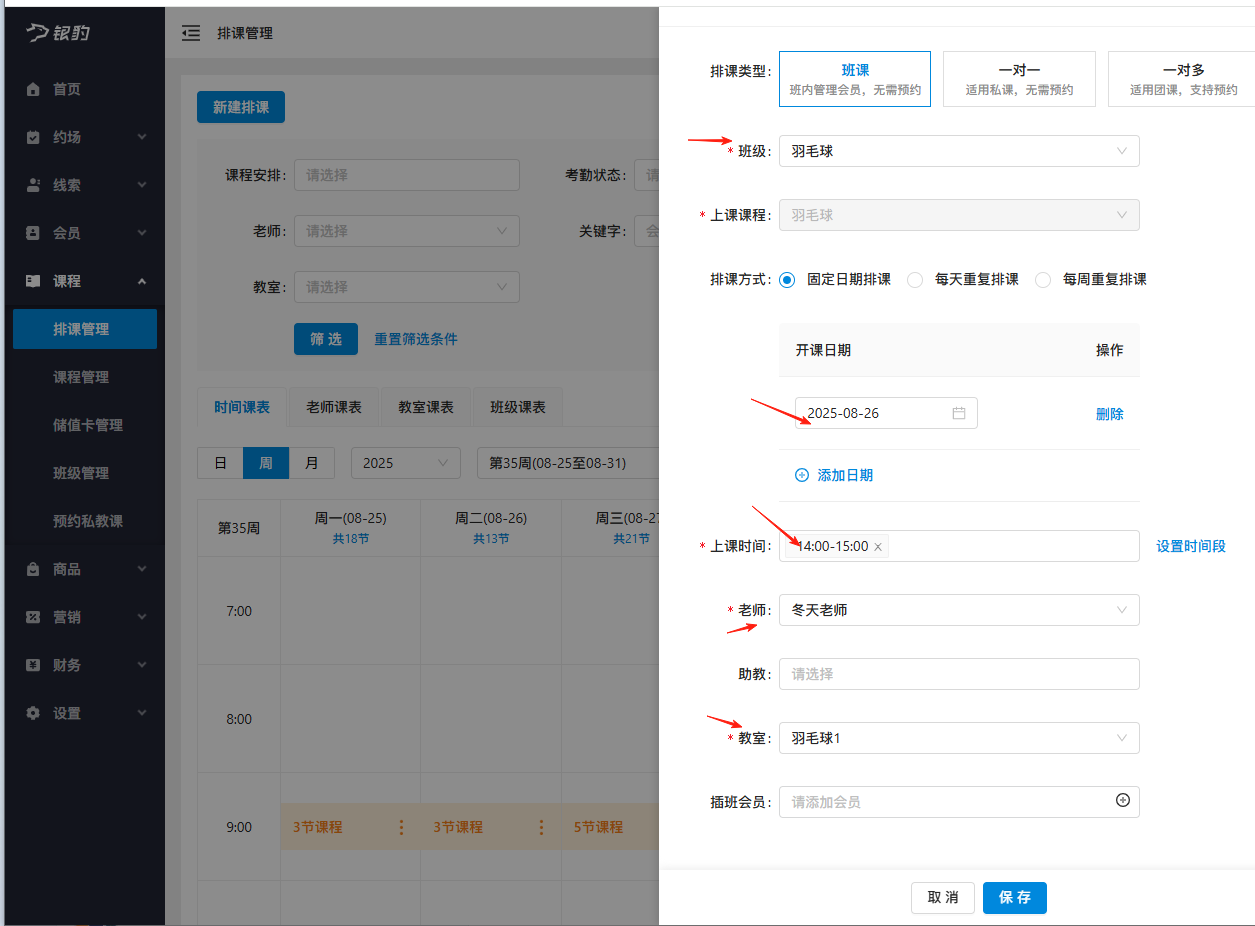Viewport: 1255px width, 926px height.
Task: Select the 每天重复排课 radio option
Action: tap(915, 279)
